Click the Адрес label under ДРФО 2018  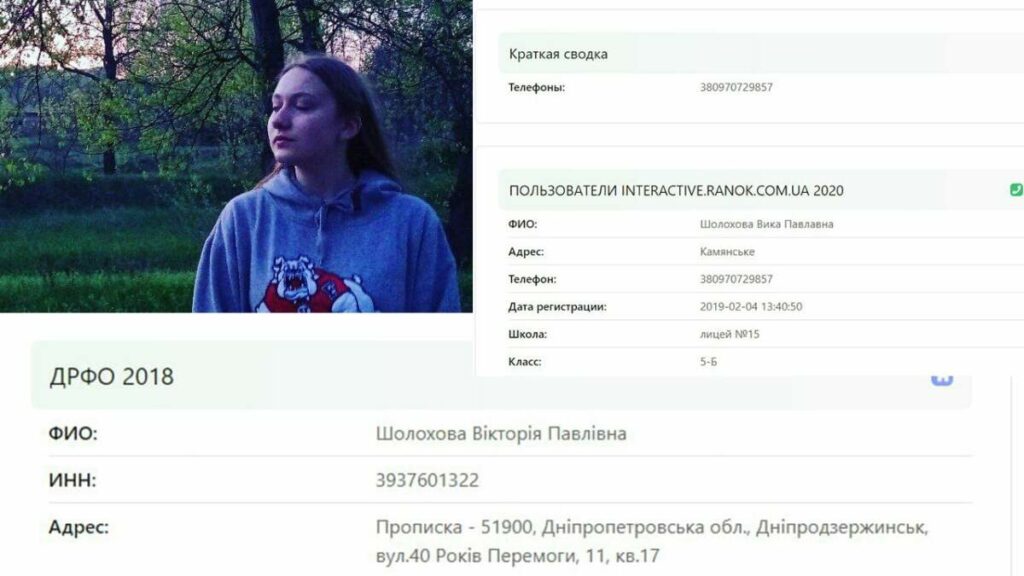[78, 526]
